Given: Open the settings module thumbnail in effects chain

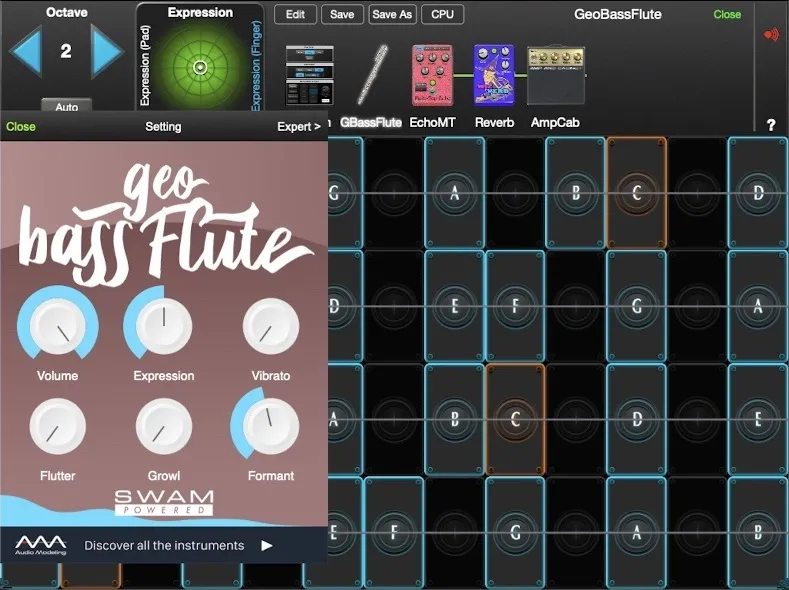Looking at the screenshot, I should (x=309, y=75).
